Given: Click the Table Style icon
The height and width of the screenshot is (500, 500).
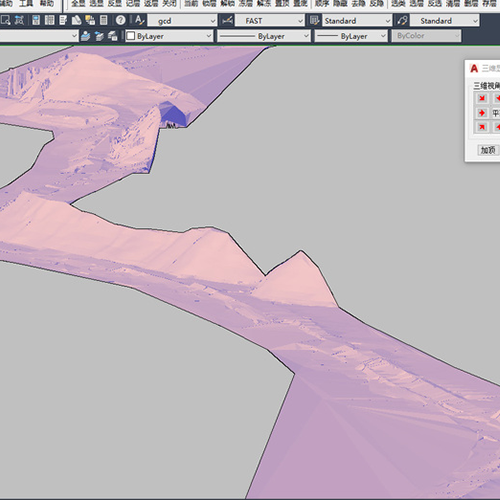Looking at the screenshot, I should tap(315, 21).
